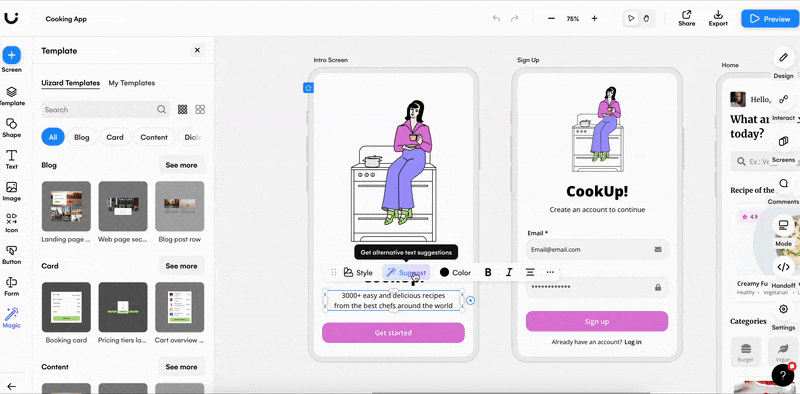Expand the more options ellipsis menu
The height and width of the screenshot is (394, 800).
[x=550, y=273]
